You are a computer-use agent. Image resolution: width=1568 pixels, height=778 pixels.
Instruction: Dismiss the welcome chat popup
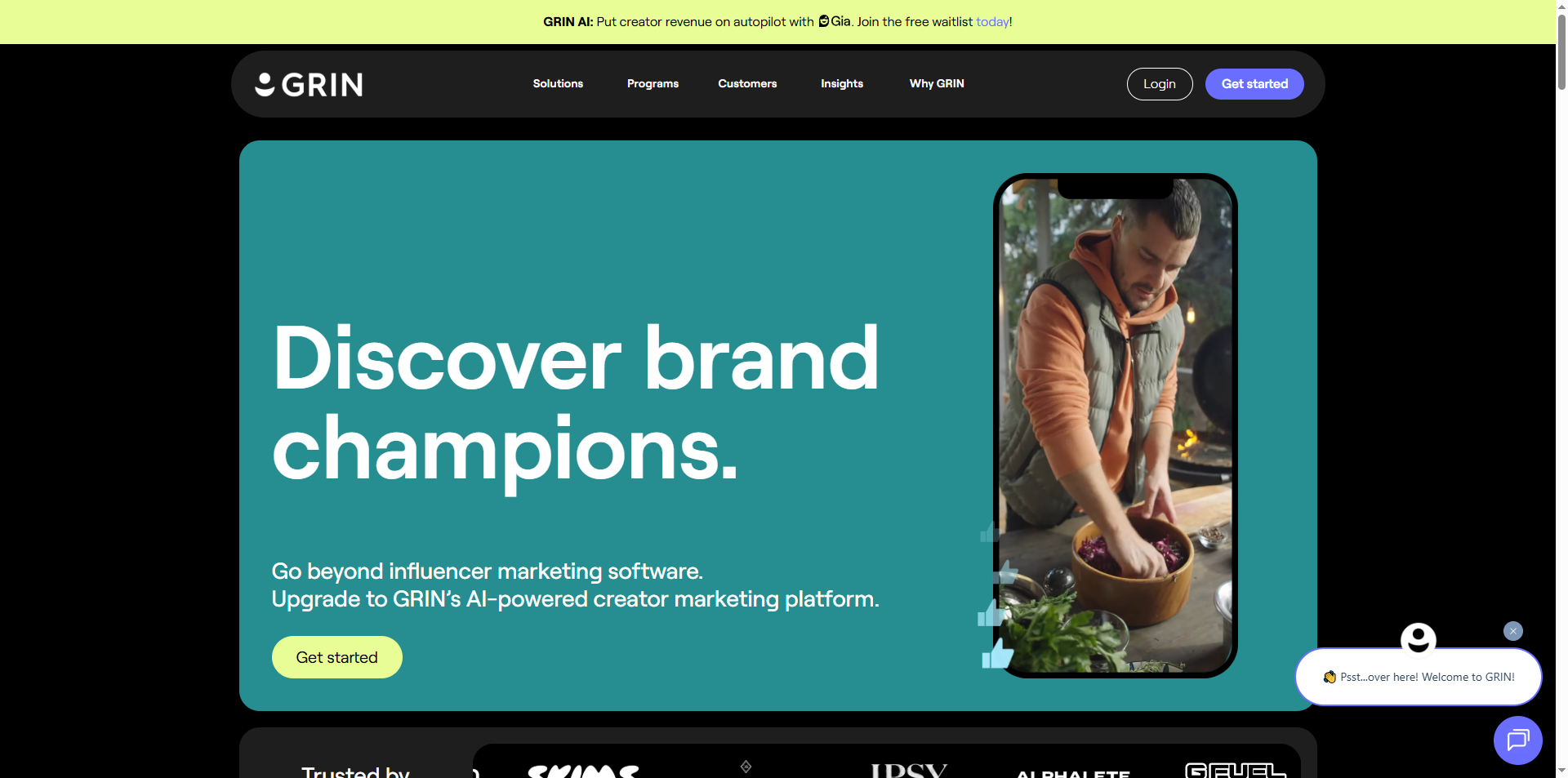(x=1512, y=631)
